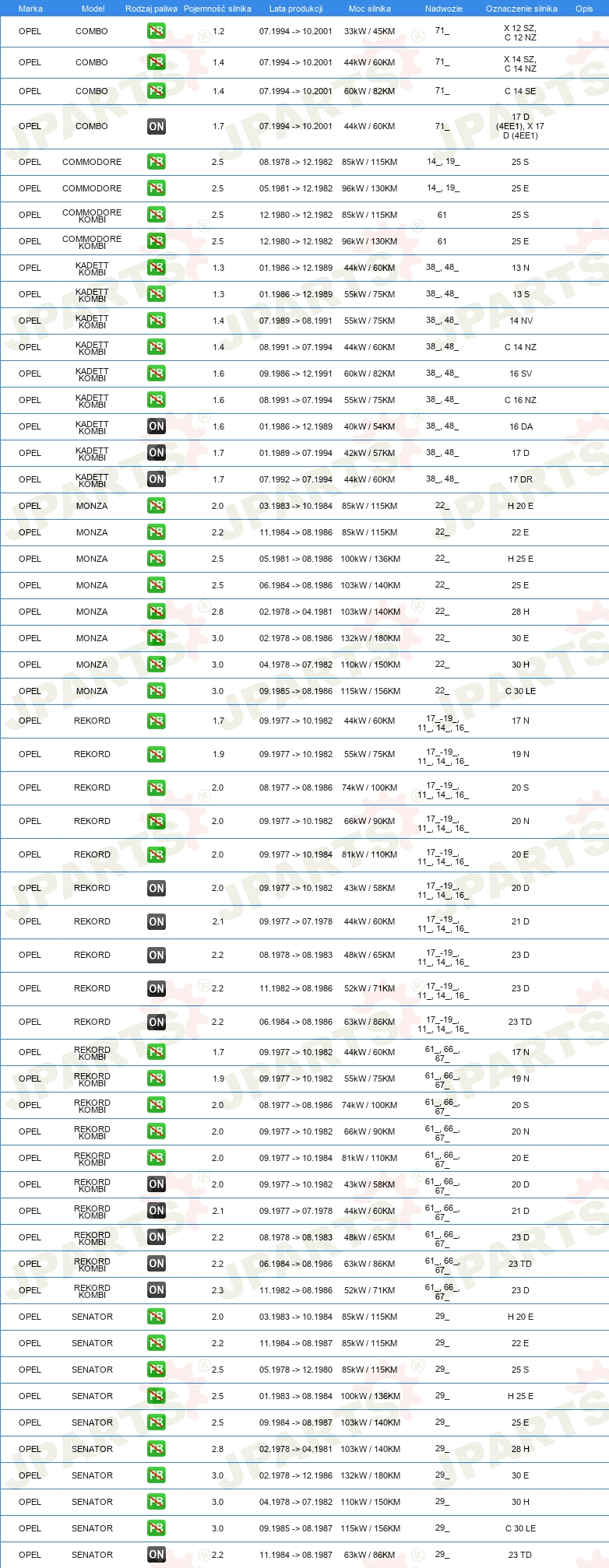Click petrol icon in KADETT KOMBI 14 NV row
This screenshot has width=609, height=1568.
pyautogui.click(x=157, y=321)
